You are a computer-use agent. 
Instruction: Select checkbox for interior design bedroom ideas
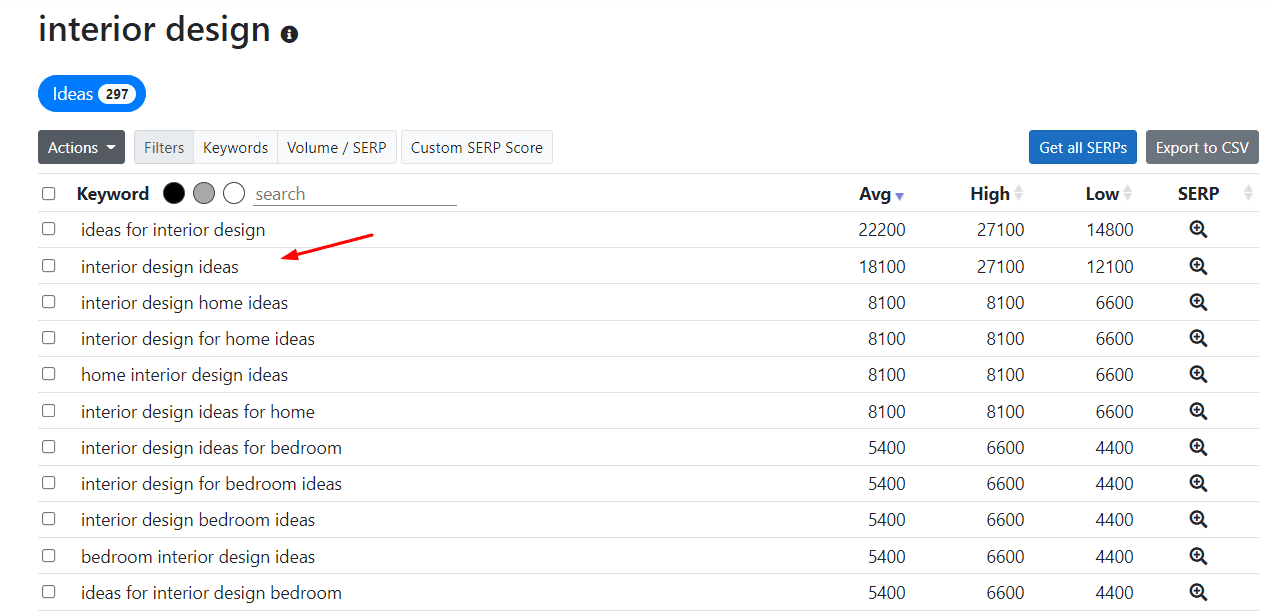point(49,519)
